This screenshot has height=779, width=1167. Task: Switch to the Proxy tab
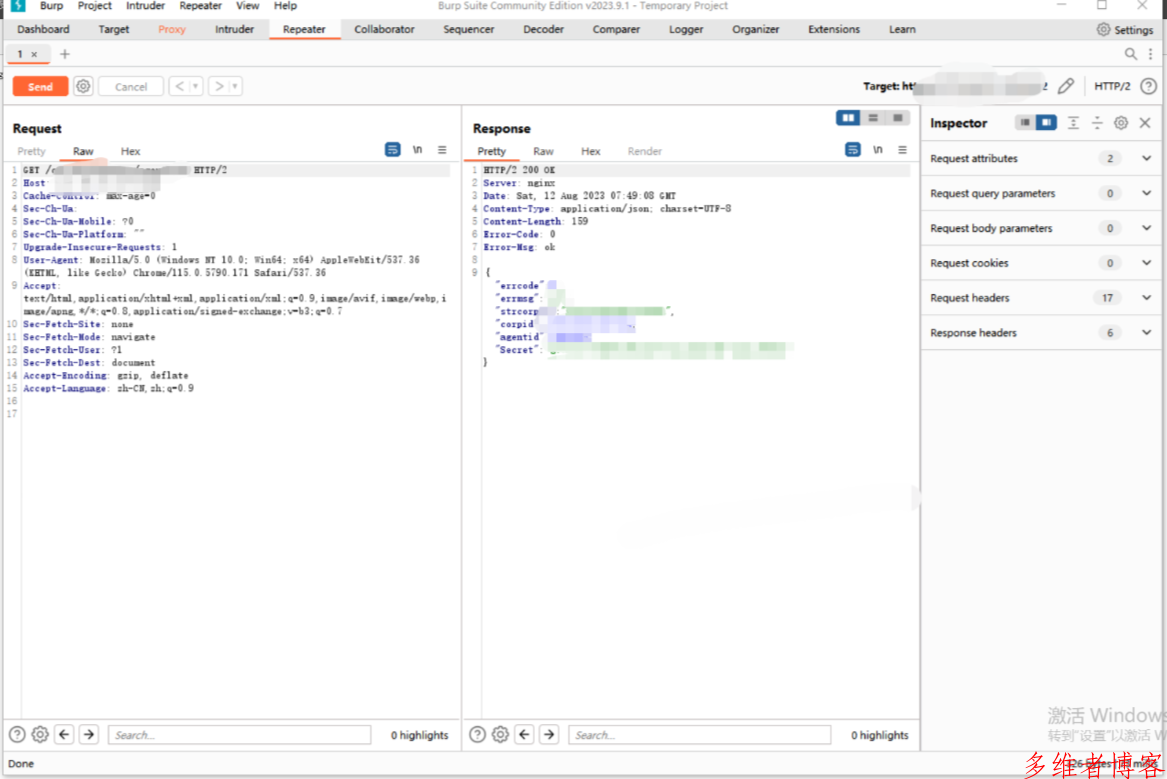pos(172,30)
